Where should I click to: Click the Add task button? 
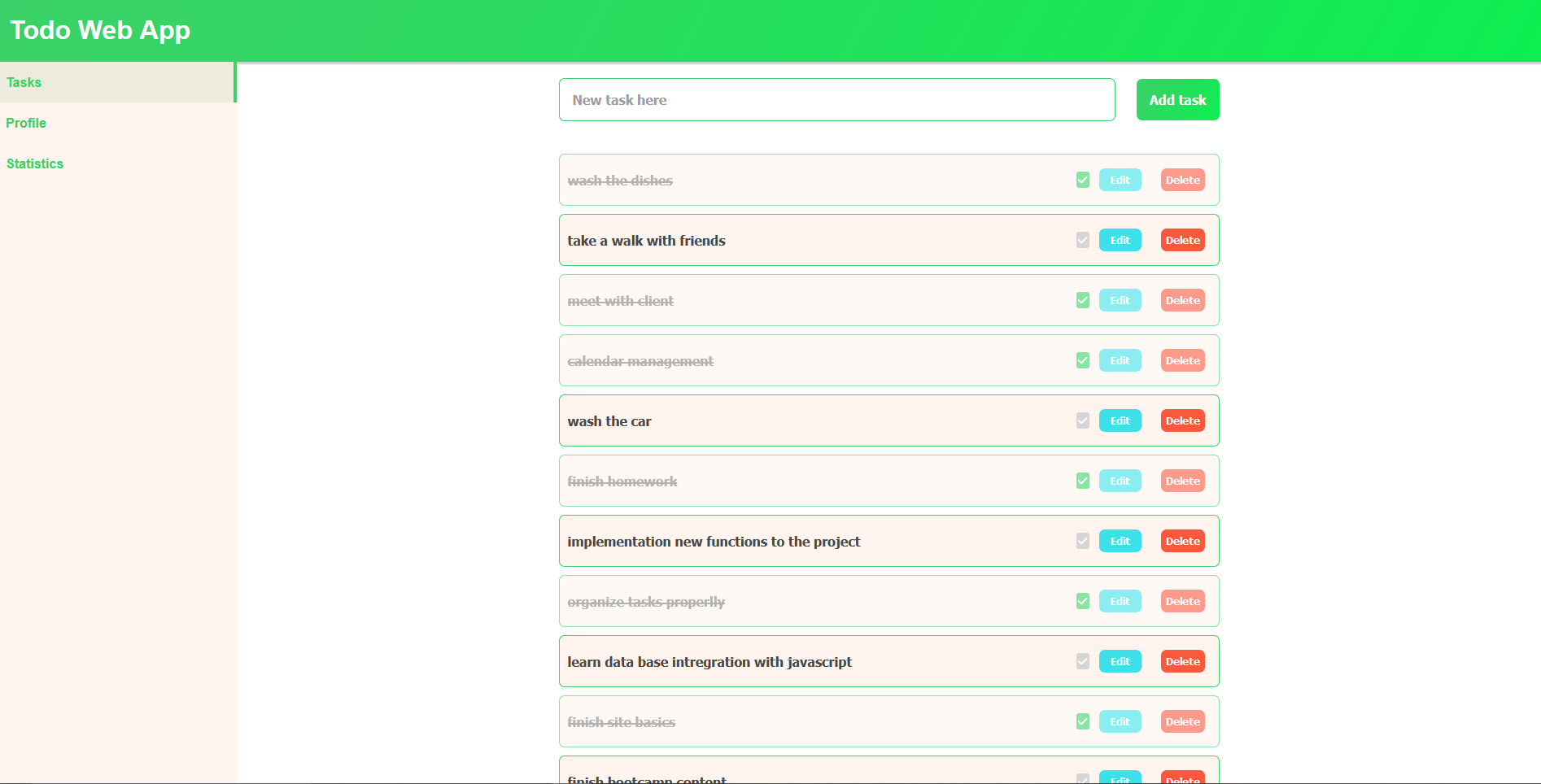click(1177, 99)
